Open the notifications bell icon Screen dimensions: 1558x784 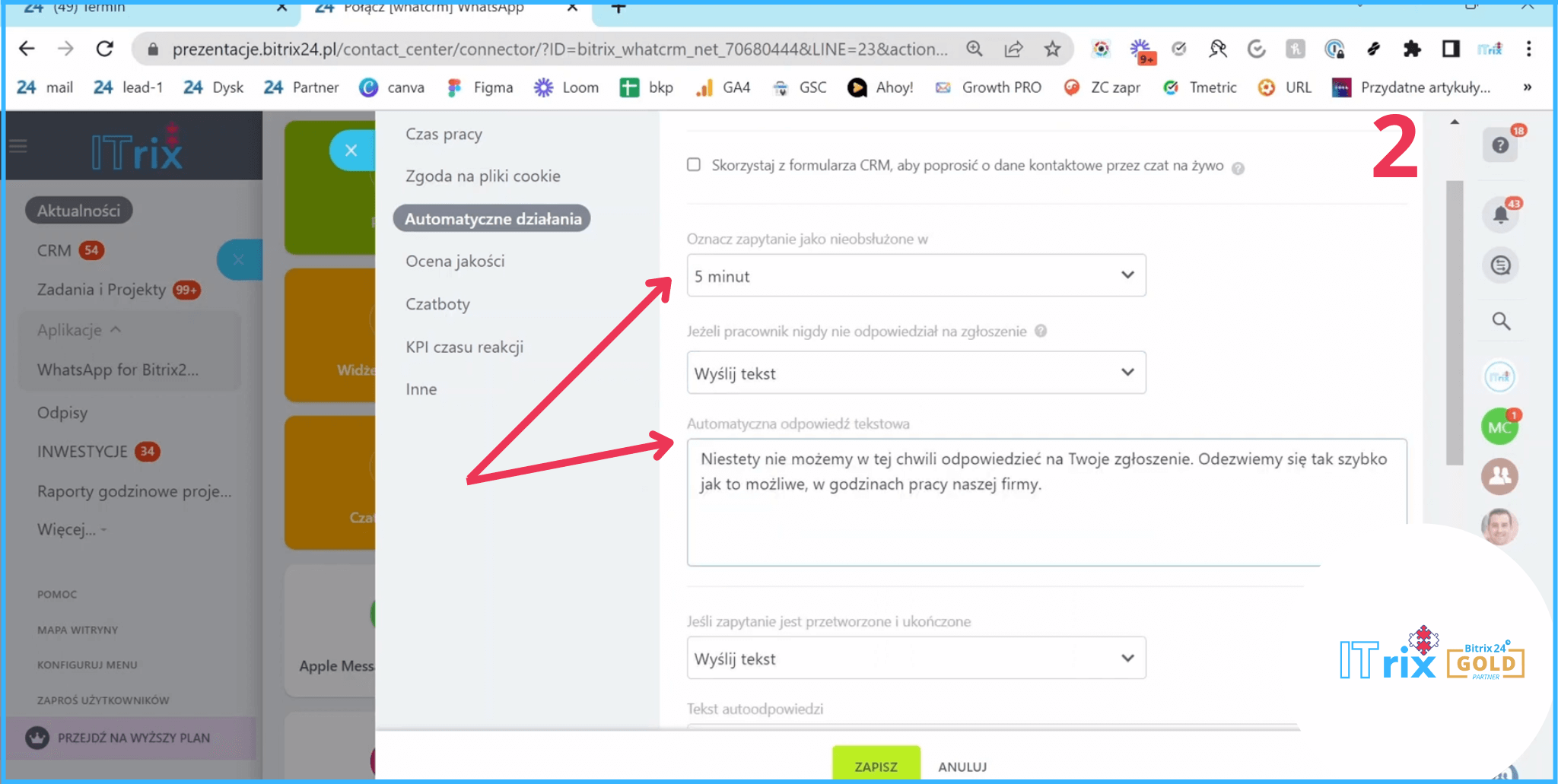point(1500,215)
